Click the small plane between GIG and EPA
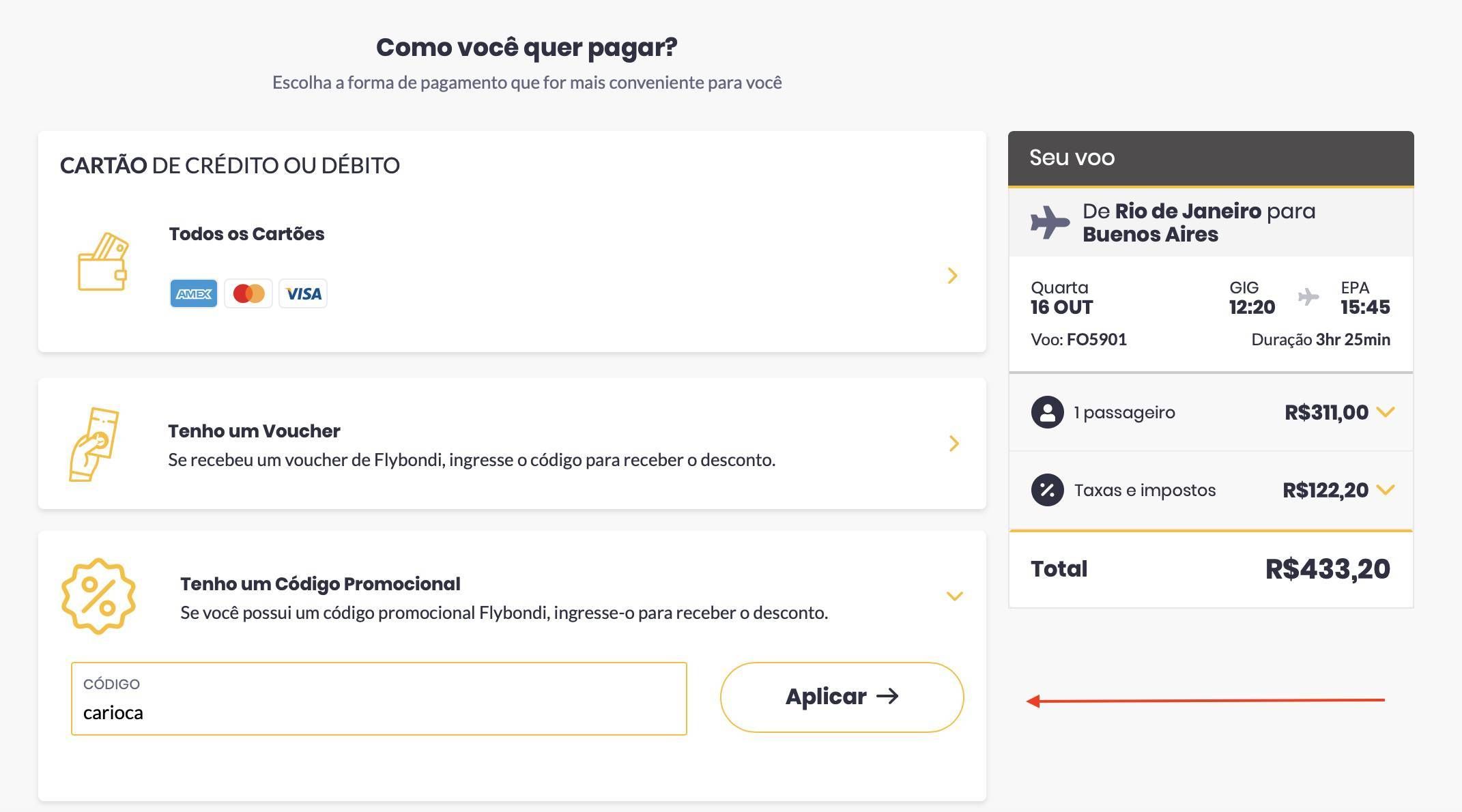The width and height of the screenshot is (1462, 812). coord(1308,297)
